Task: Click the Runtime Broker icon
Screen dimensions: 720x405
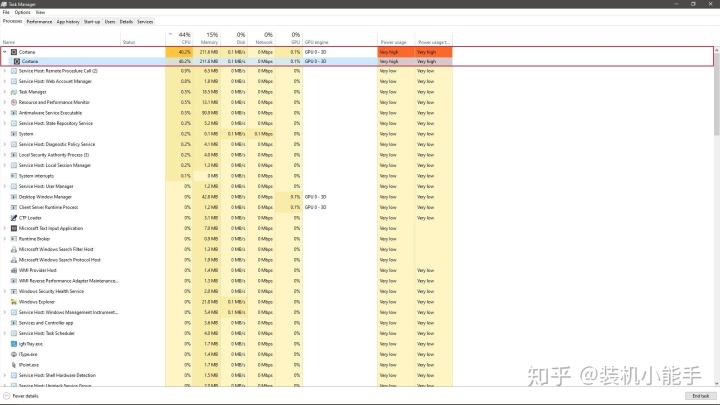Action: pyautogui.click(x=14, y=239)
